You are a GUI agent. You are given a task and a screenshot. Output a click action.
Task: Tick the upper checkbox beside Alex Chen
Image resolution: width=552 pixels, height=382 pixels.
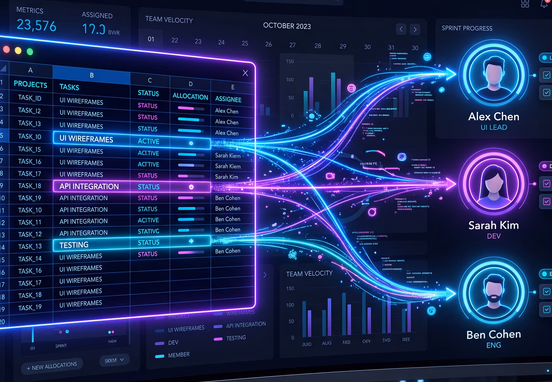tap(546, 75)
